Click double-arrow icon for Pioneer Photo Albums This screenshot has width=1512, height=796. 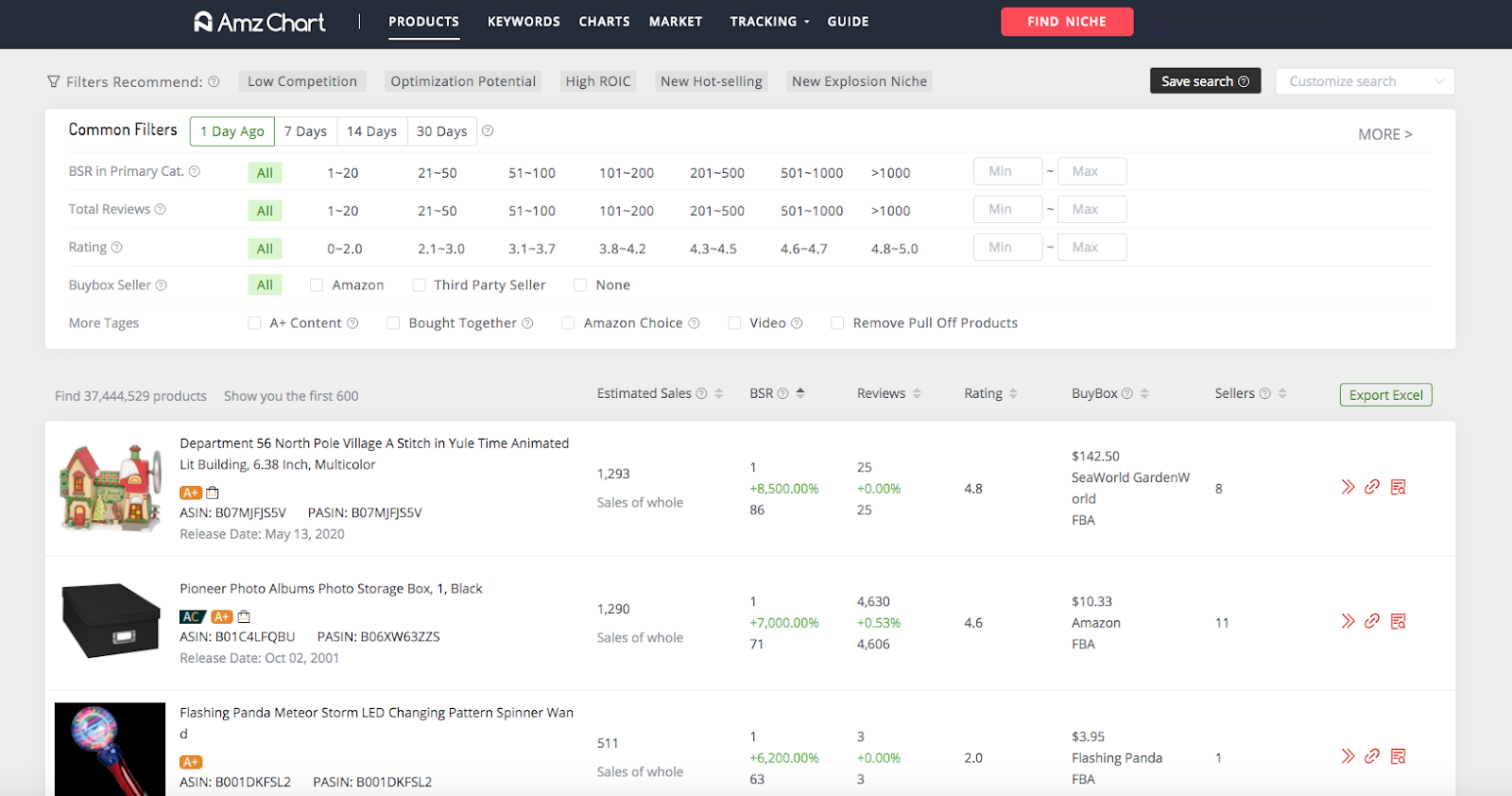1348,621
